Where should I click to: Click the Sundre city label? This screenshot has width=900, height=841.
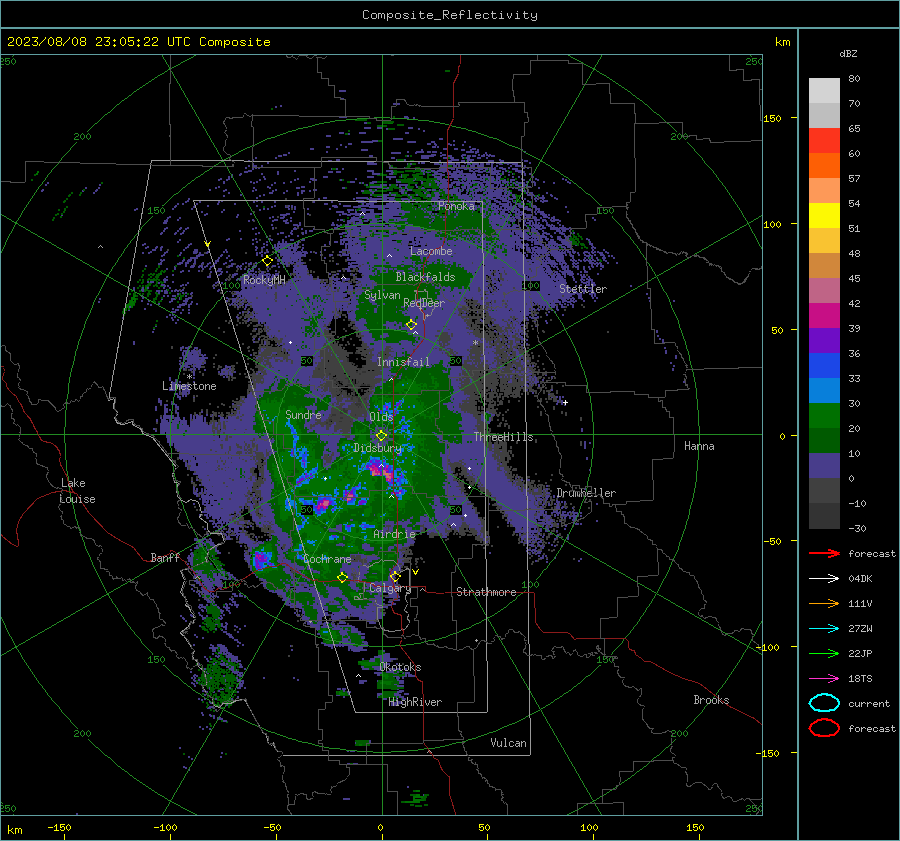[x=303, y=415]
